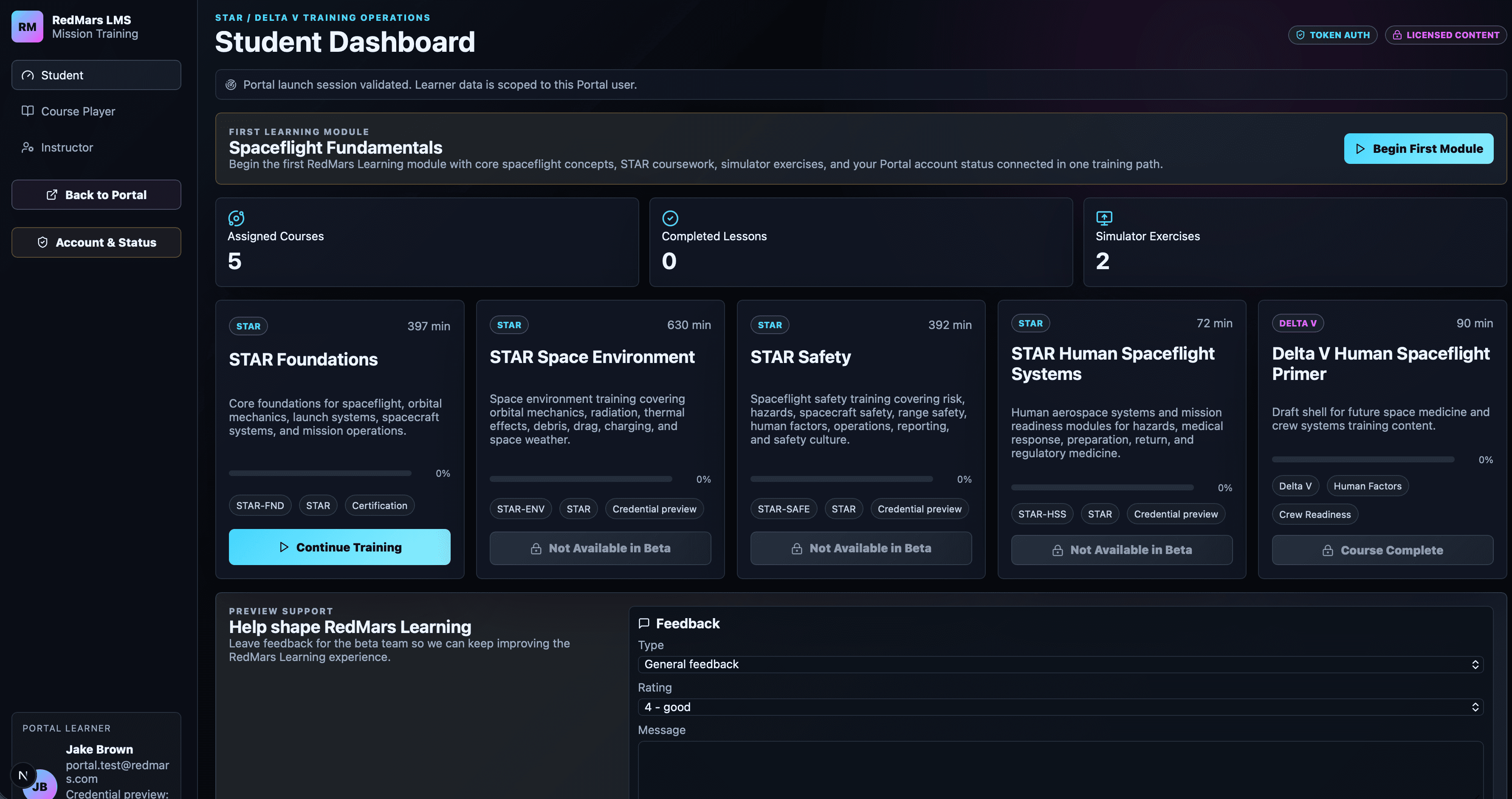
Task: Click Not Available in Beta under STAR Space Environment
Action: (600, 549)
